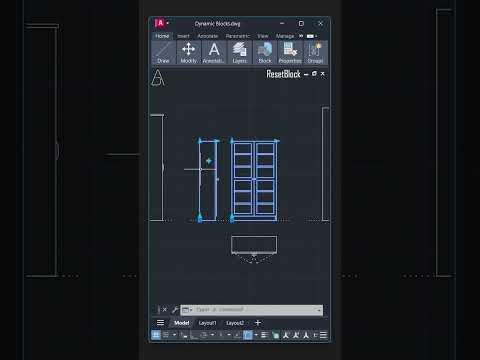Viewport: 480px width, 360px height.
Task: Close the command line with the X
Action: pos(165,310)
